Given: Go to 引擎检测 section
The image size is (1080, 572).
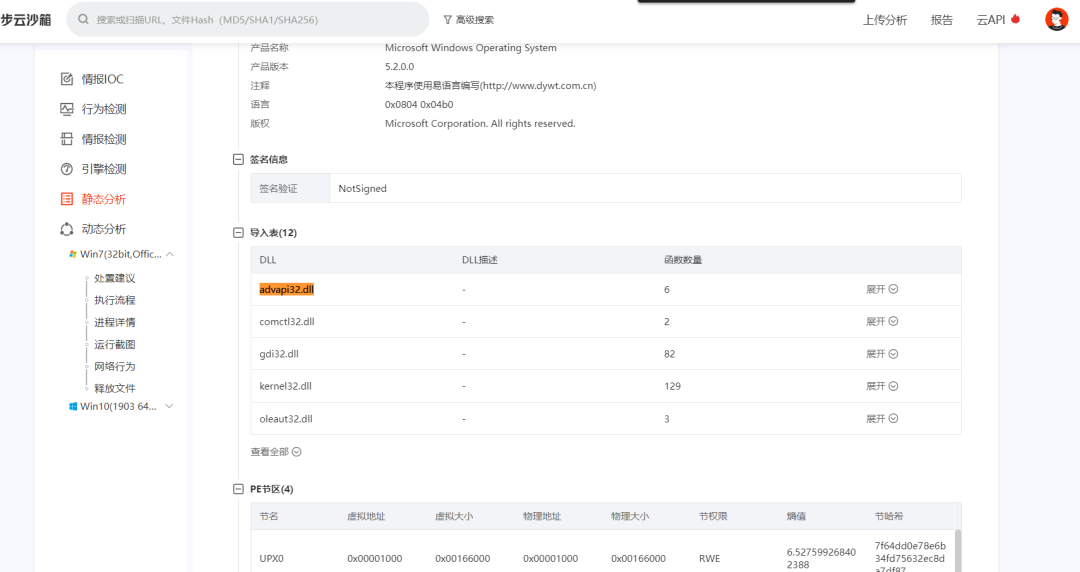Looking at the screenshot, I should click(x=104, y=169).
